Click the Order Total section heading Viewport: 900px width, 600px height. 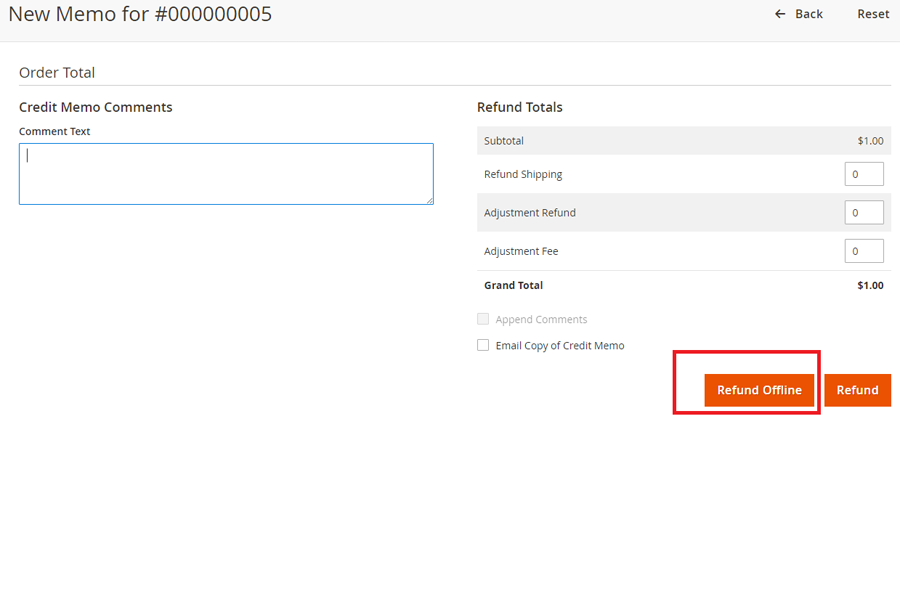coord(57,73)
